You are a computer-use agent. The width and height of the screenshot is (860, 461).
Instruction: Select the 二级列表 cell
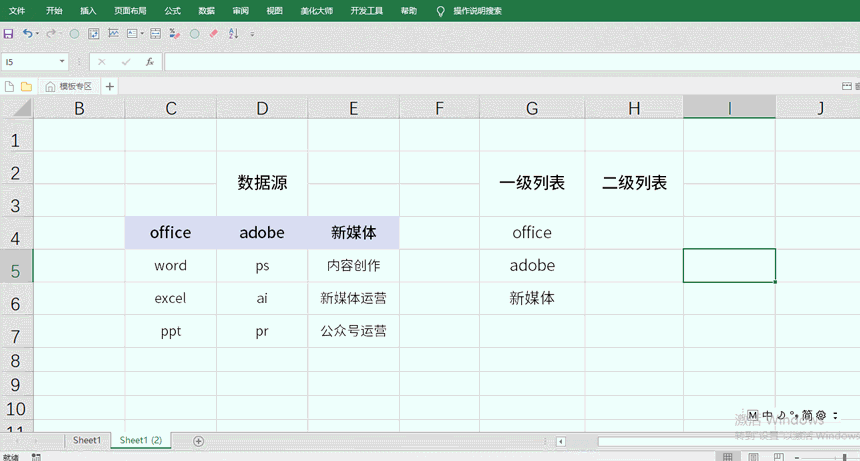pos(634,183)
